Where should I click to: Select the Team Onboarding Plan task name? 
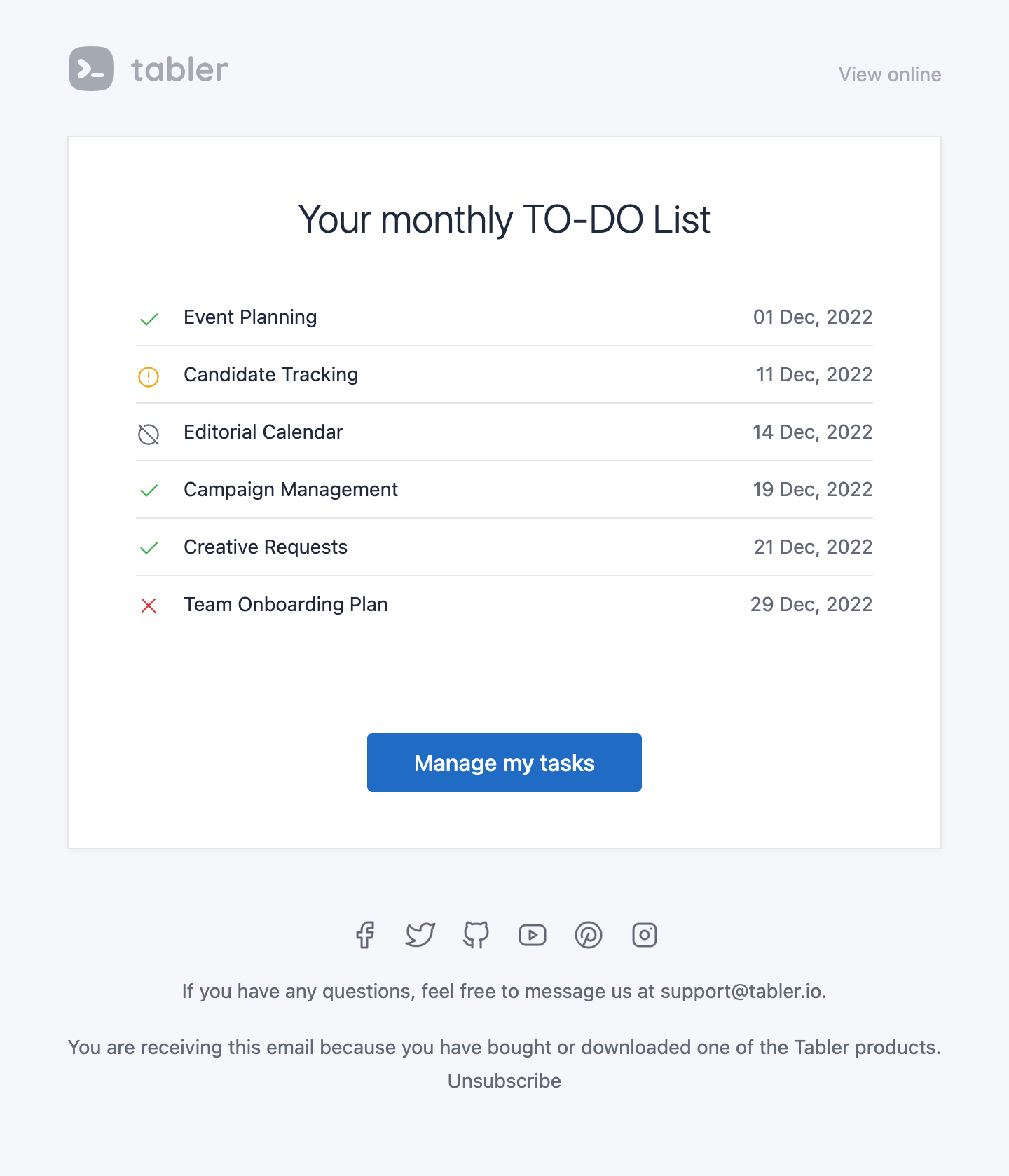[x=286, y=604]
